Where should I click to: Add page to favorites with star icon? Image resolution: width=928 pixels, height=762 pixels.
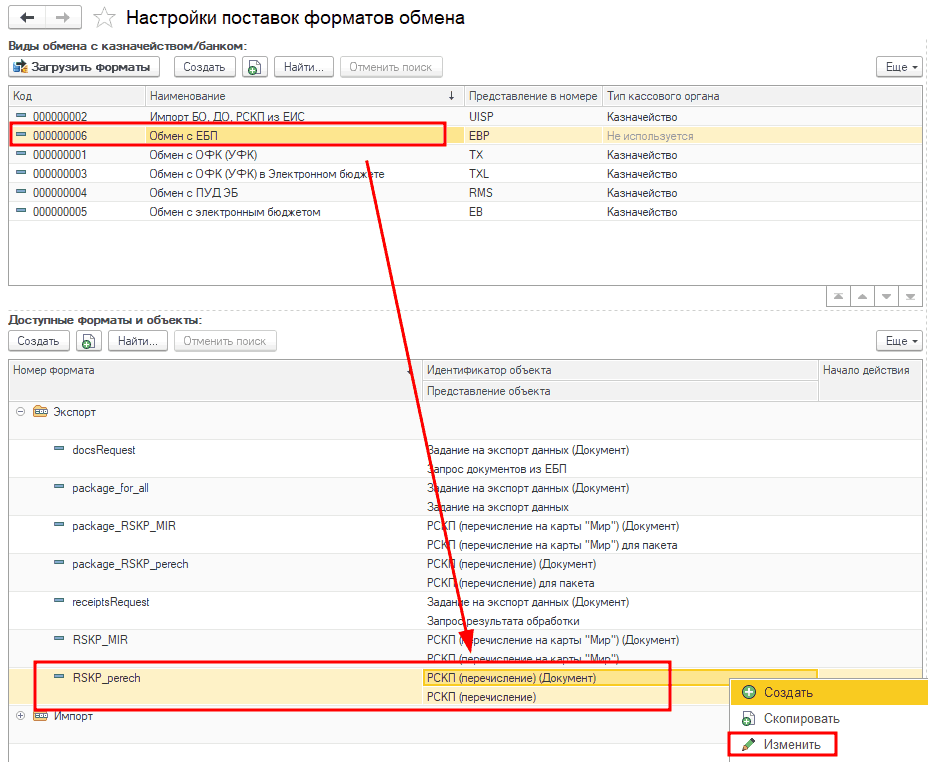click(x=103, y=18)
